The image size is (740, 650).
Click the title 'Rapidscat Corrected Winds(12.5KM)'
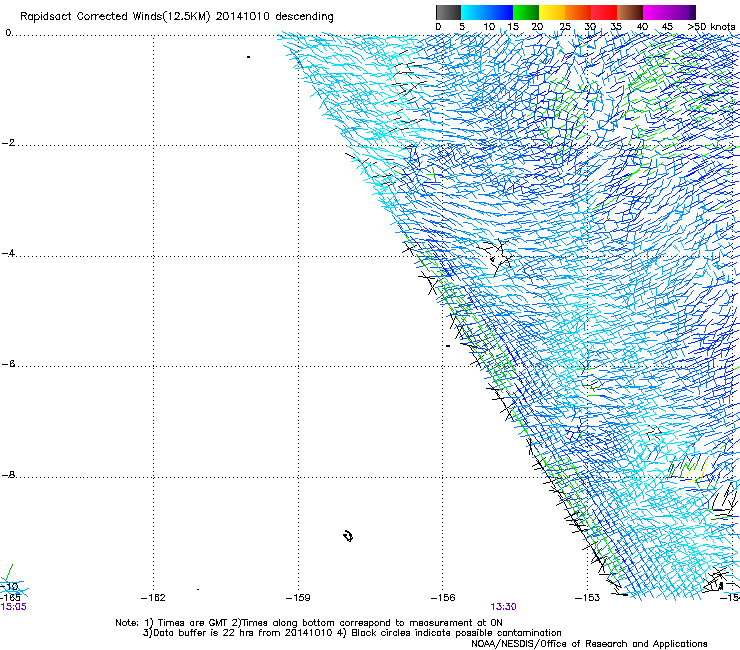click(x=115, y=17)
